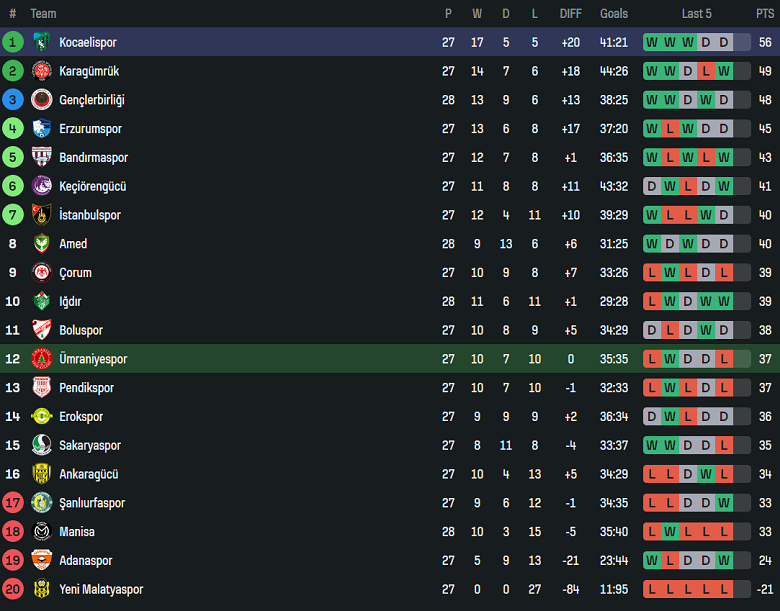Sort standings by the Goals column header
The height and width of the screenshot is (611, 780).
click(614, 13)
